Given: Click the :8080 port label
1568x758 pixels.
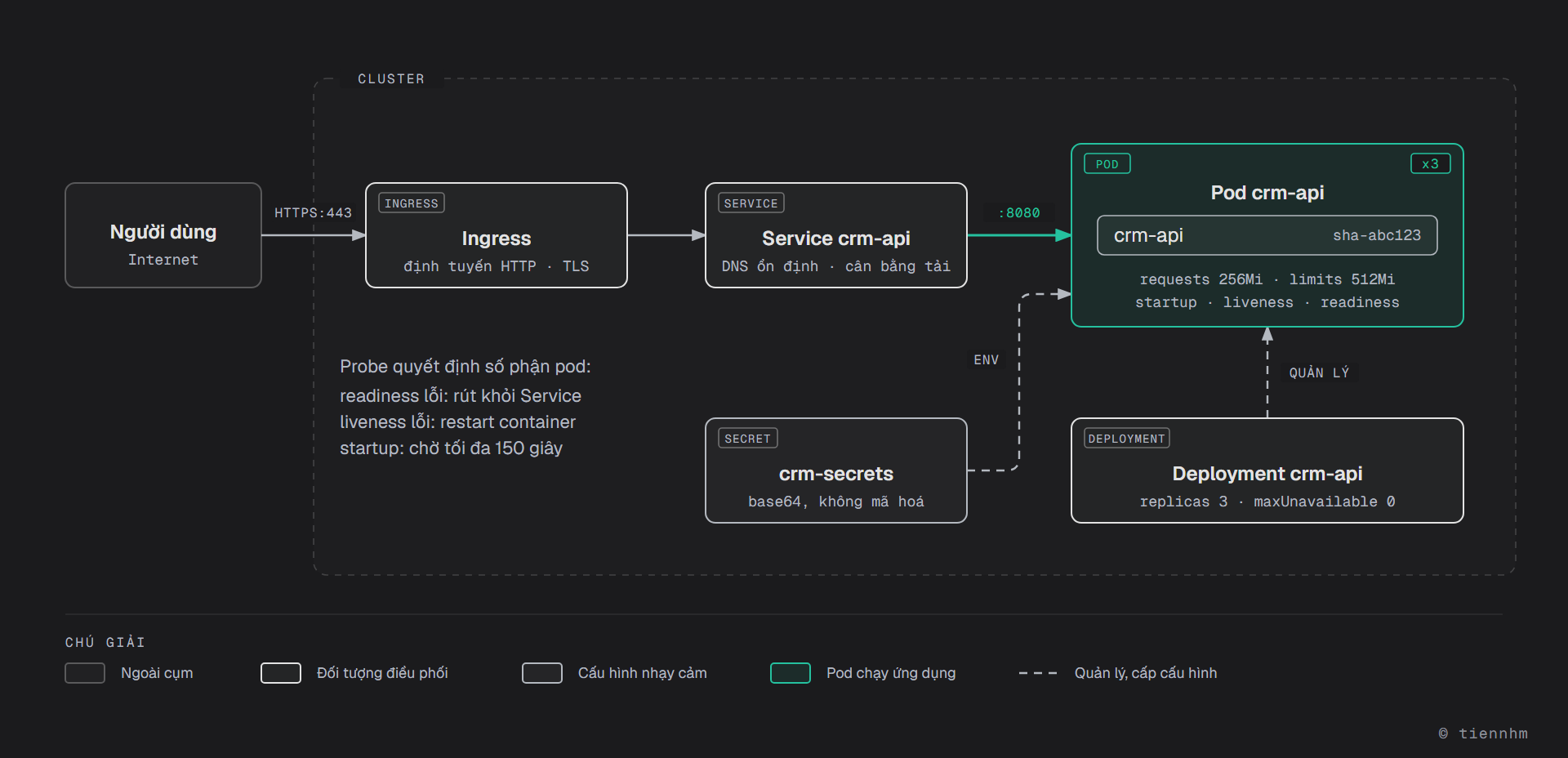Looking at the screenshot, I should pyautogui.click(x=1019, y=213).
